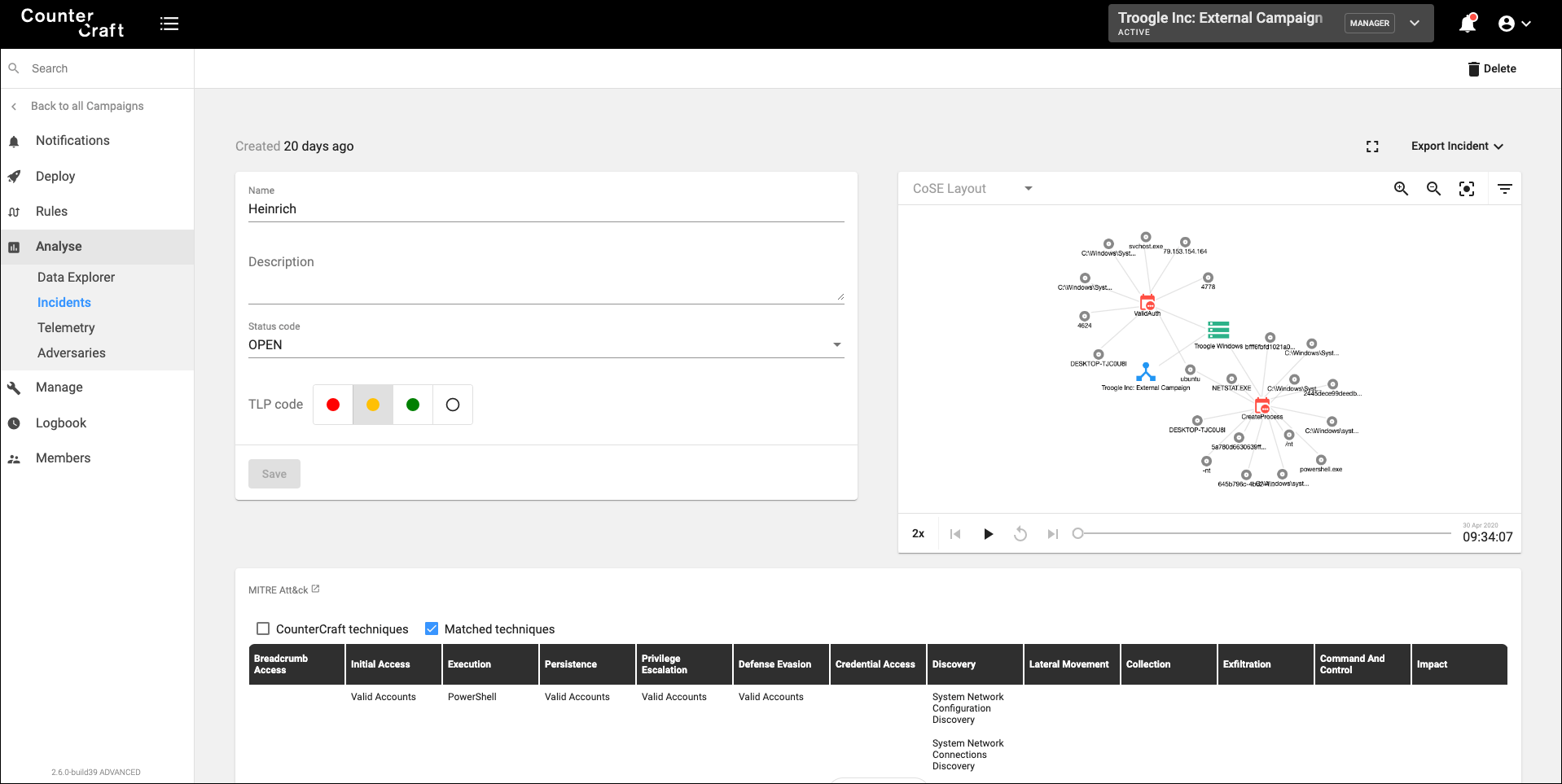Open graph filter options
The height and width of the screenshot is (784, 1562).
click(1505, 189)
